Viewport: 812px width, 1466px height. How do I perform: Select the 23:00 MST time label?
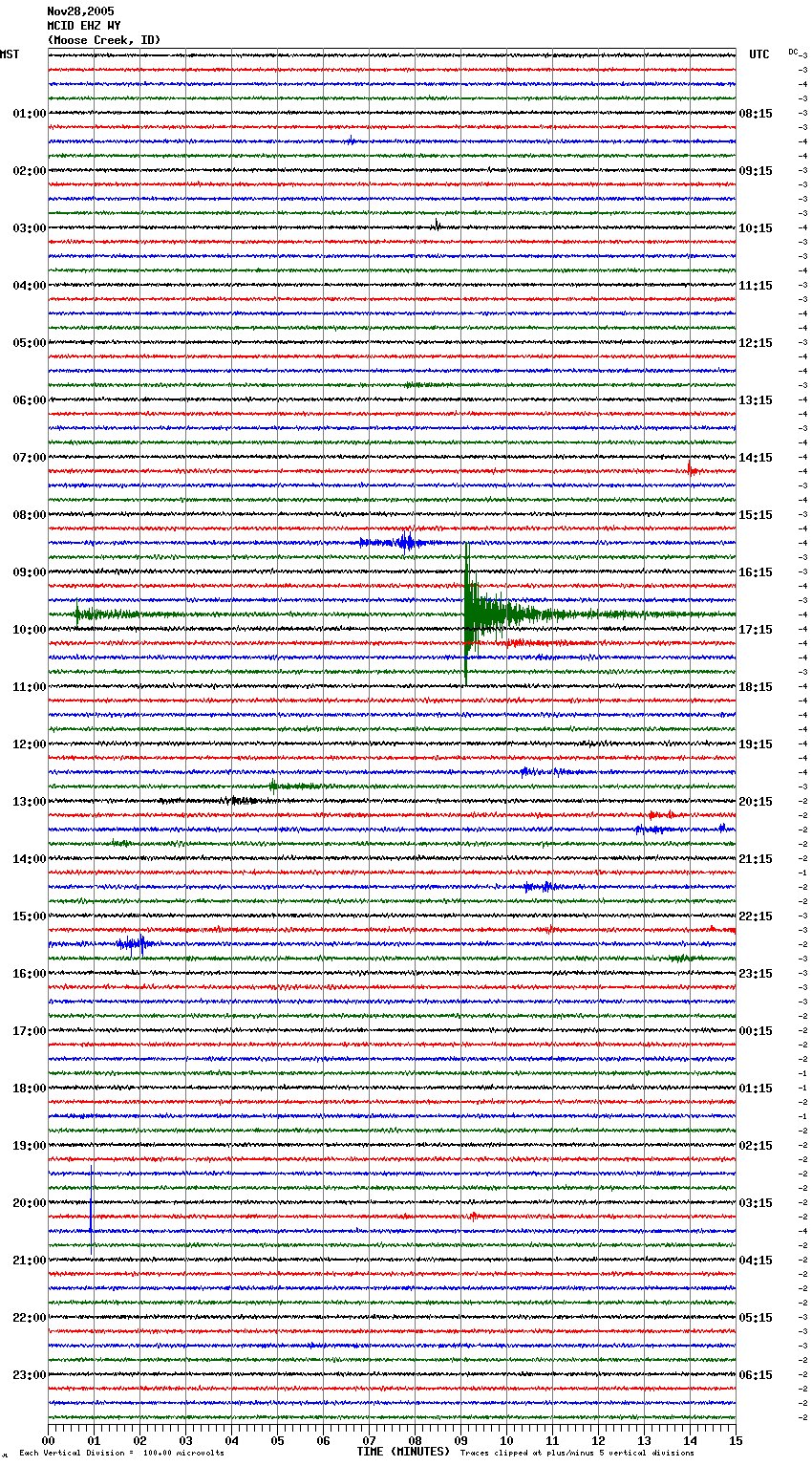tap(30, 1375)
